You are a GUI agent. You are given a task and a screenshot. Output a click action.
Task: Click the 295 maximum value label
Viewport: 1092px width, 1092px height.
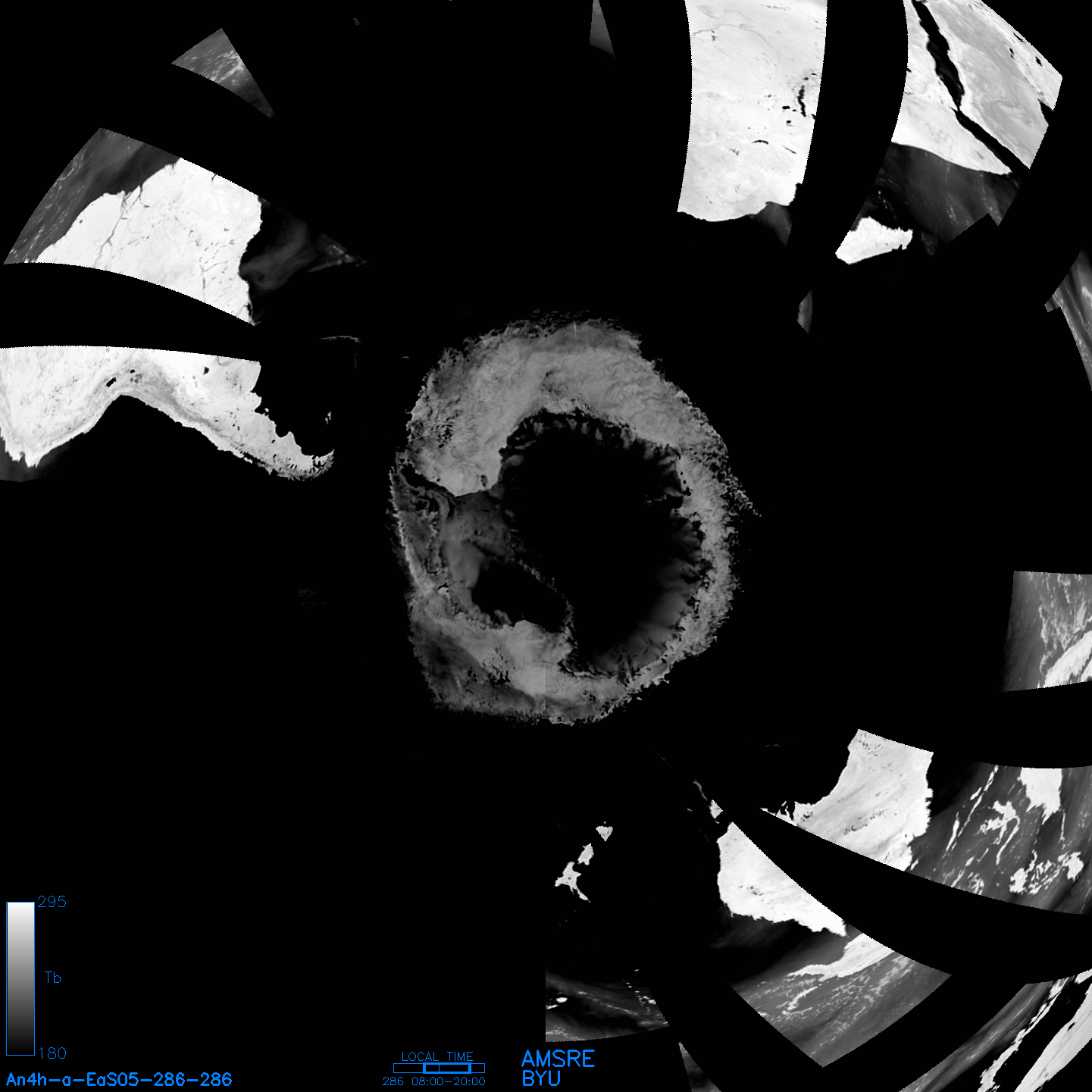point(52,902)
